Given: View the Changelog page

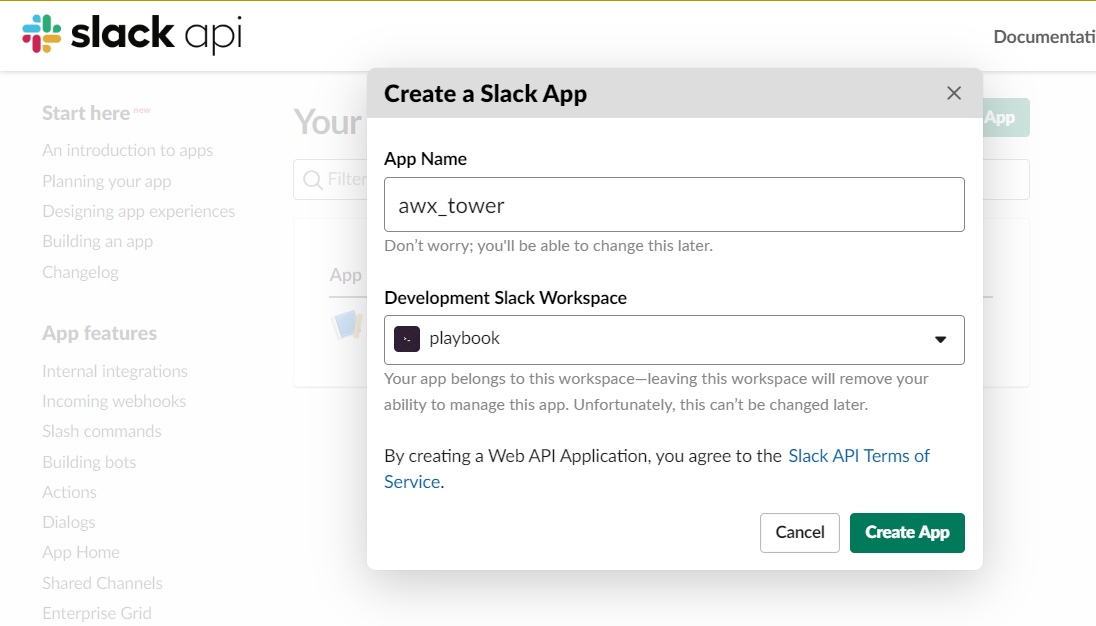Looking at the screenshot, I should click(80, 272).
